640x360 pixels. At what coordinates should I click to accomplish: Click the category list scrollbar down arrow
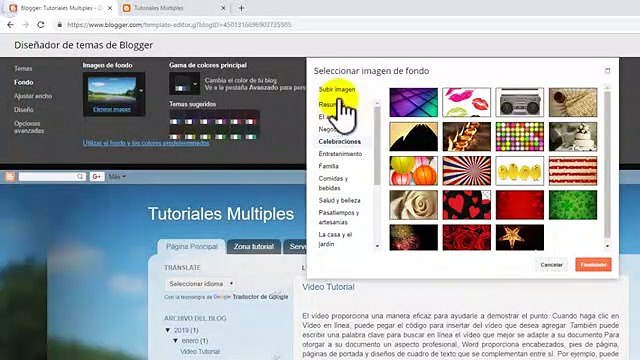click(377, 246)
